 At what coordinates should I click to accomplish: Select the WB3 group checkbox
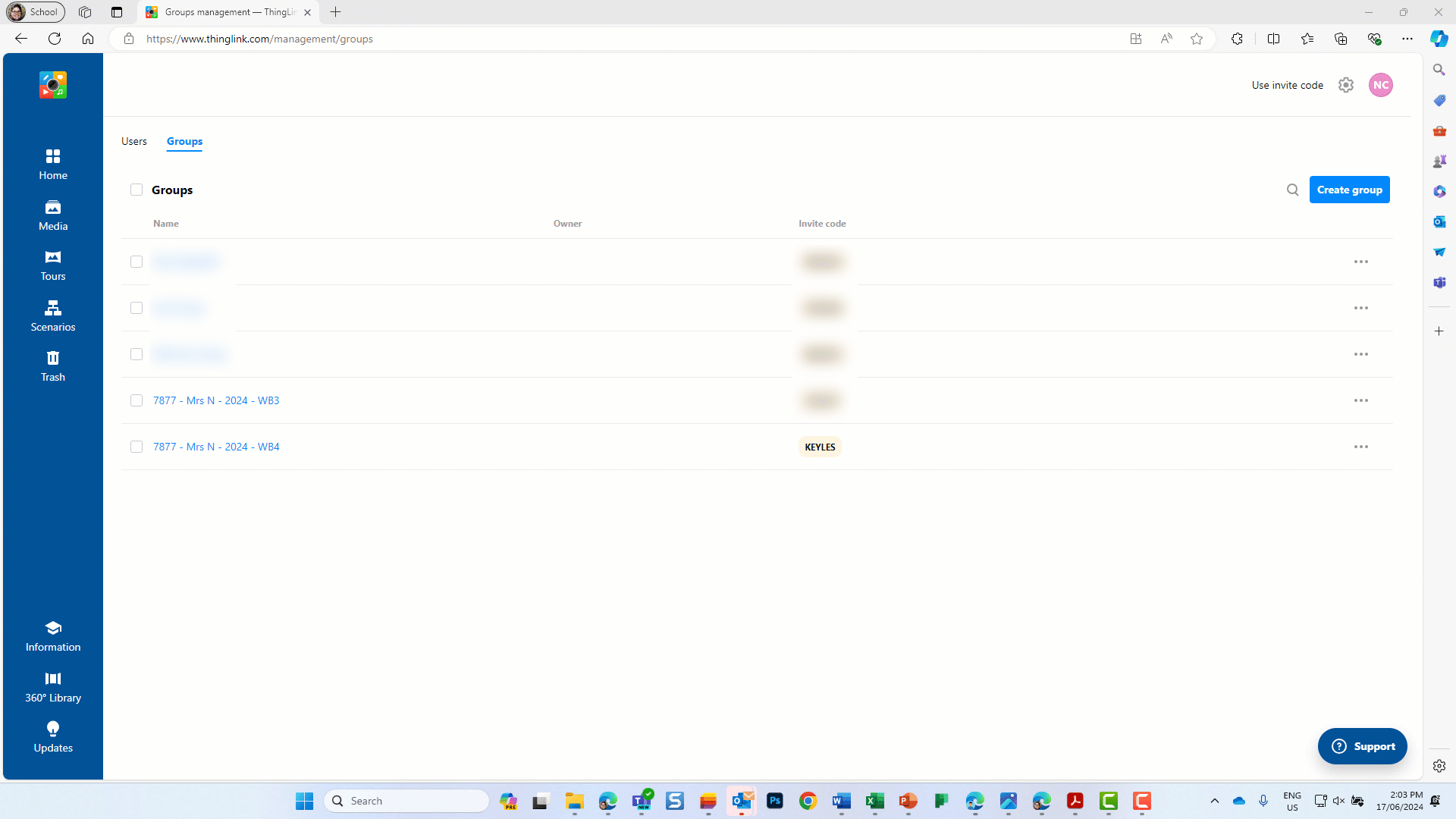(x=136, y=400)
